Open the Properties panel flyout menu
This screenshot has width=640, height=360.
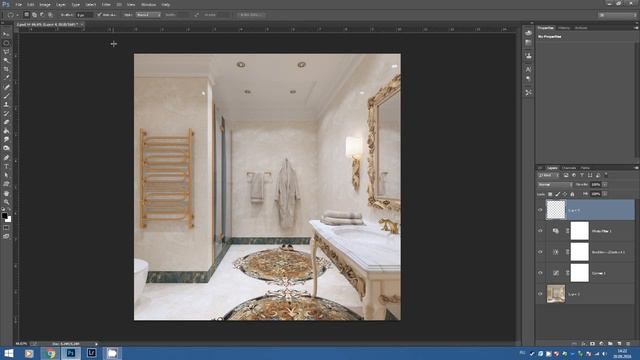tap(636, 28)
